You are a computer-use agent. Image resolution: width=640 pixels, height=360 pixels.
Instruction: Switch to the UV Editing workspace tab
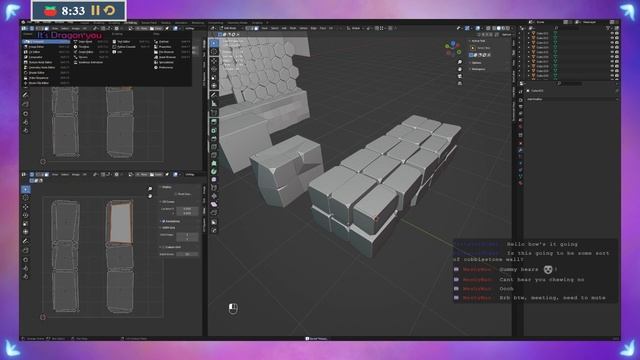click(131, 23)
